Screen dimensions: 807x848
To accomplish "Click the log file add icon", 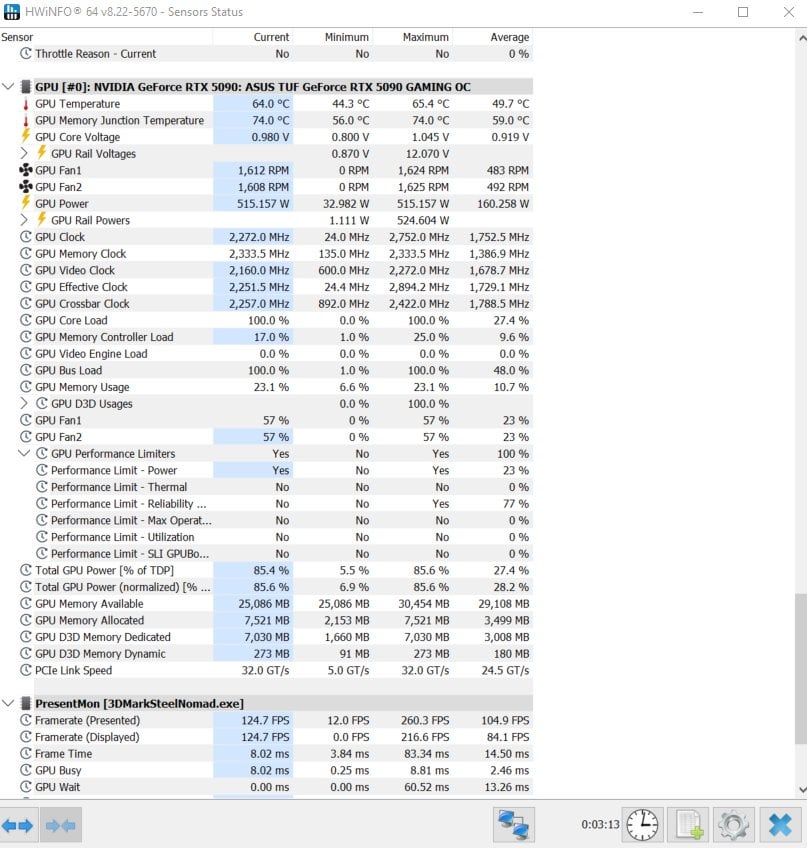I will (688, 825).
